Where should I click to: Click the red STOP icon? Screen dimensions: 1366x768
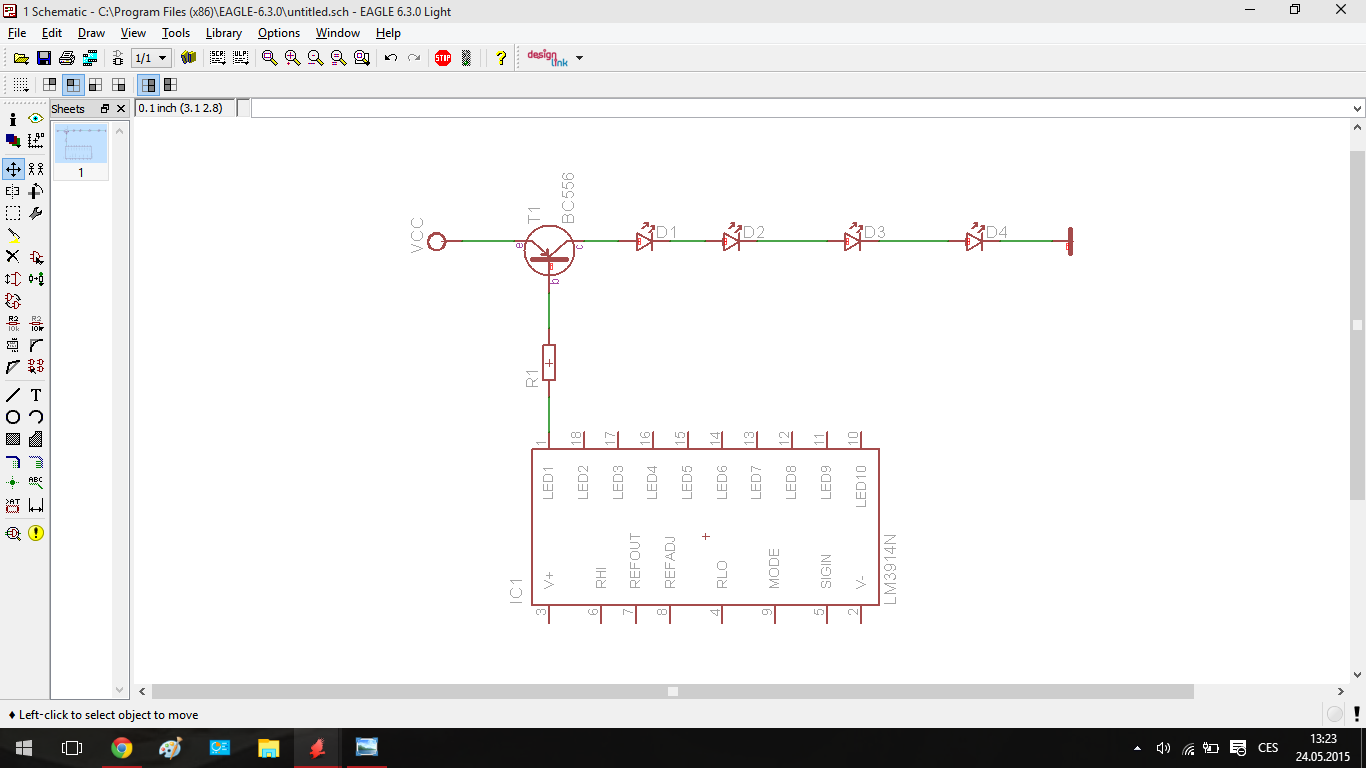tap(443, 58)
